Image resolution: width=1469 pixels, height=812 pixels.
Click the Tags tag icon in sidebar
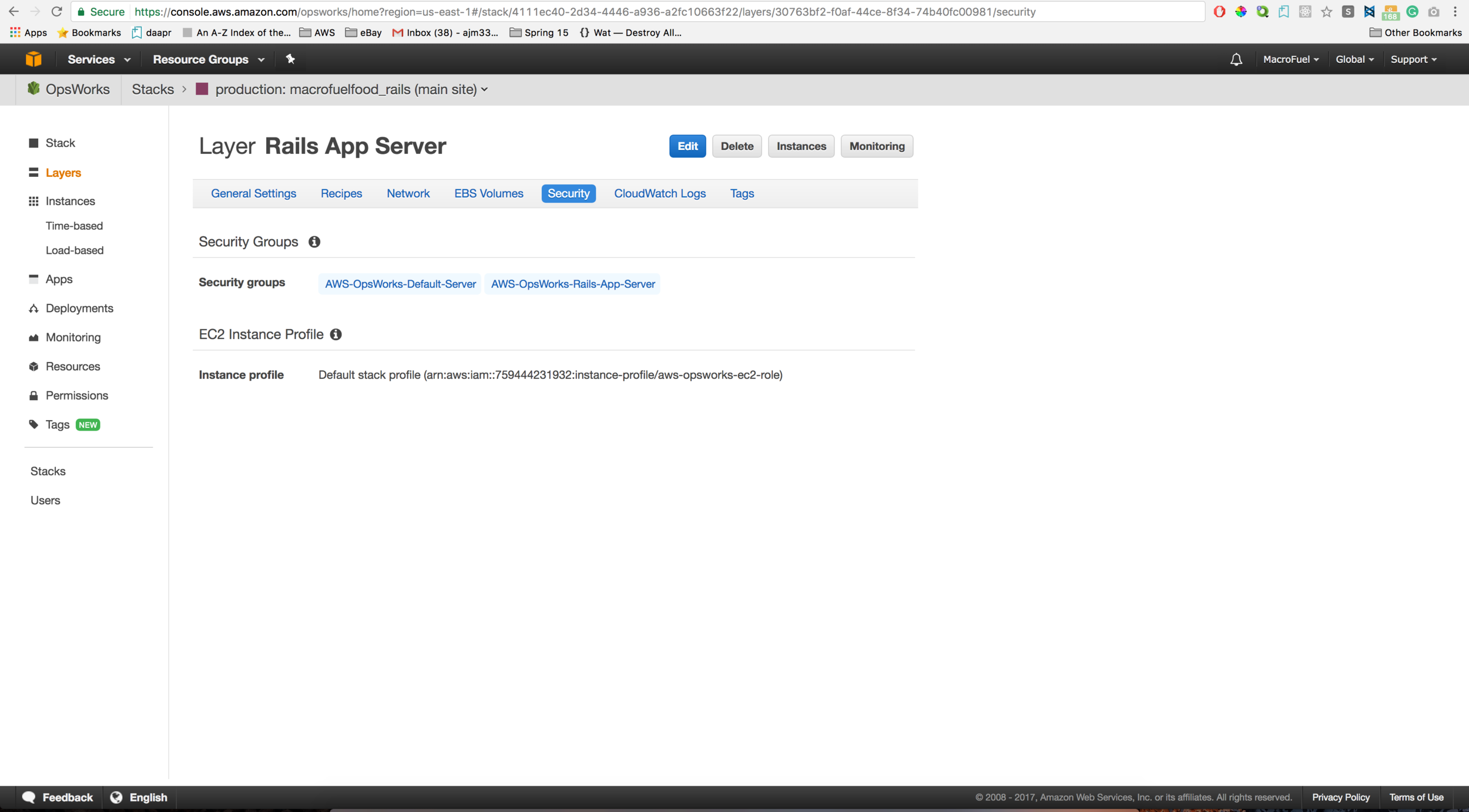[33, 424]
